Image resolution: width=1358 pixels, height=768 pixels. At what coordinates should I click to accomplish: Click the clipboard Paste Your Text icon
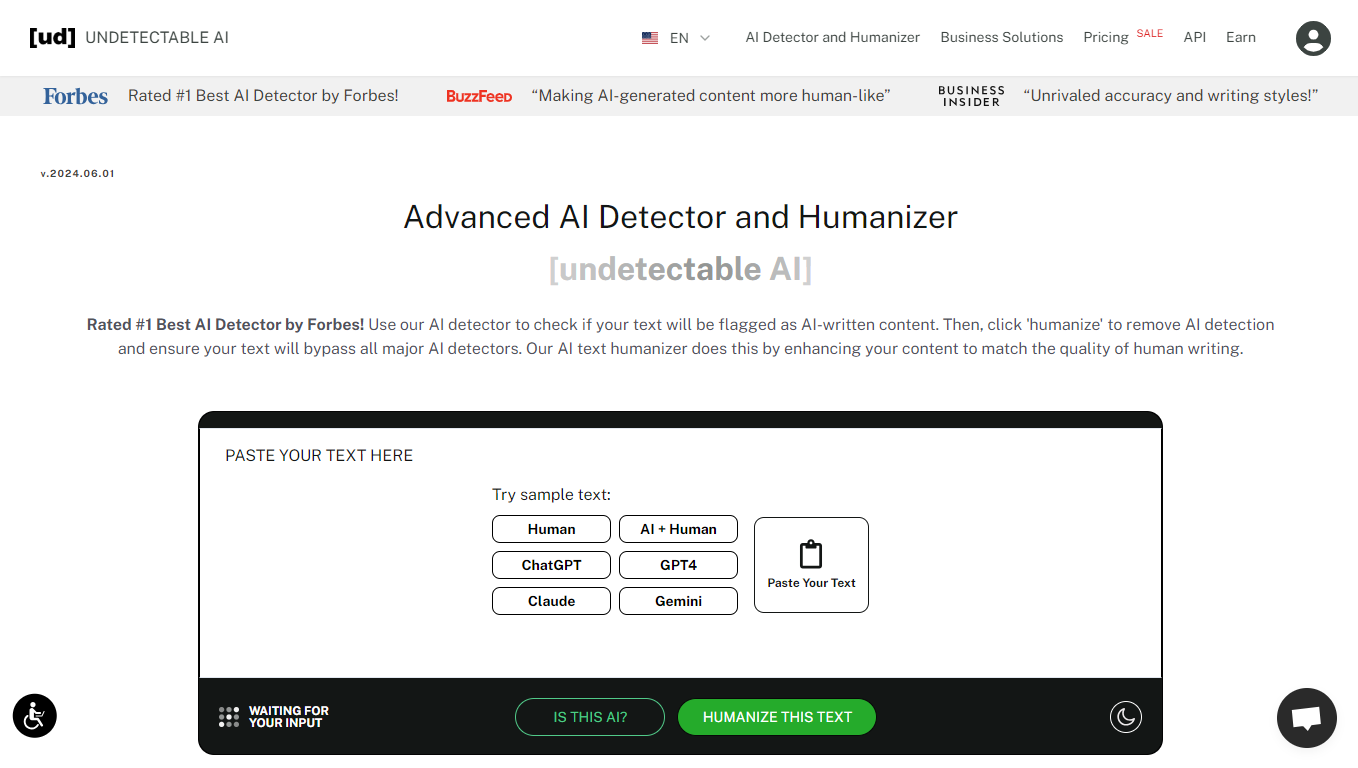click(811, 555)
